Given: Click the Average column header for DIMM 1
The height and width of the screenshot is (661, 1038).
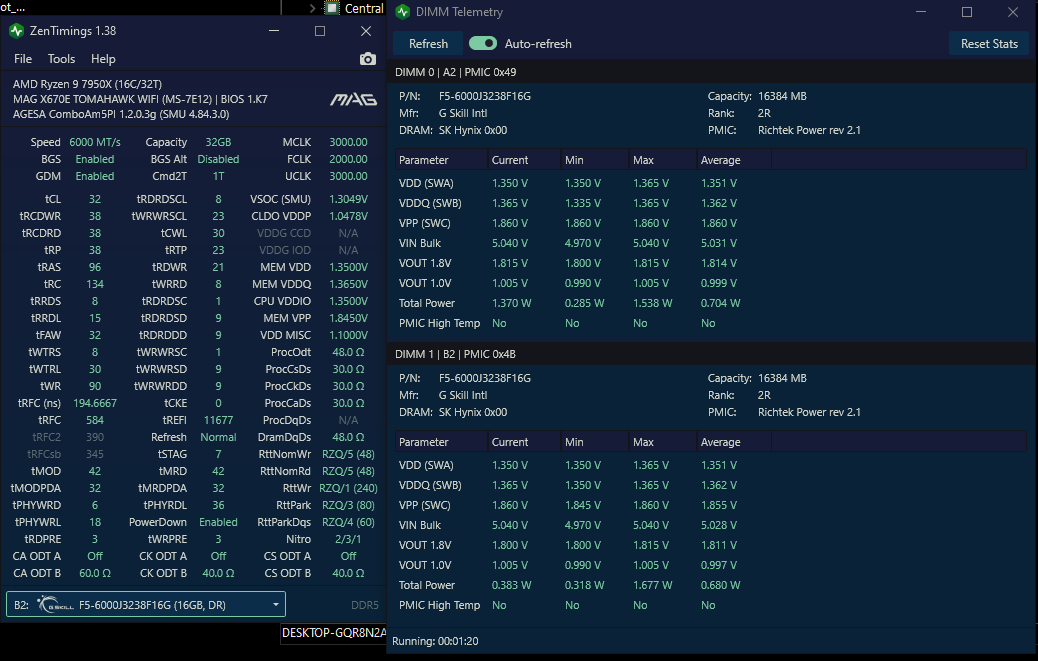Looking at the screenshot, I should tap(734, 442).
